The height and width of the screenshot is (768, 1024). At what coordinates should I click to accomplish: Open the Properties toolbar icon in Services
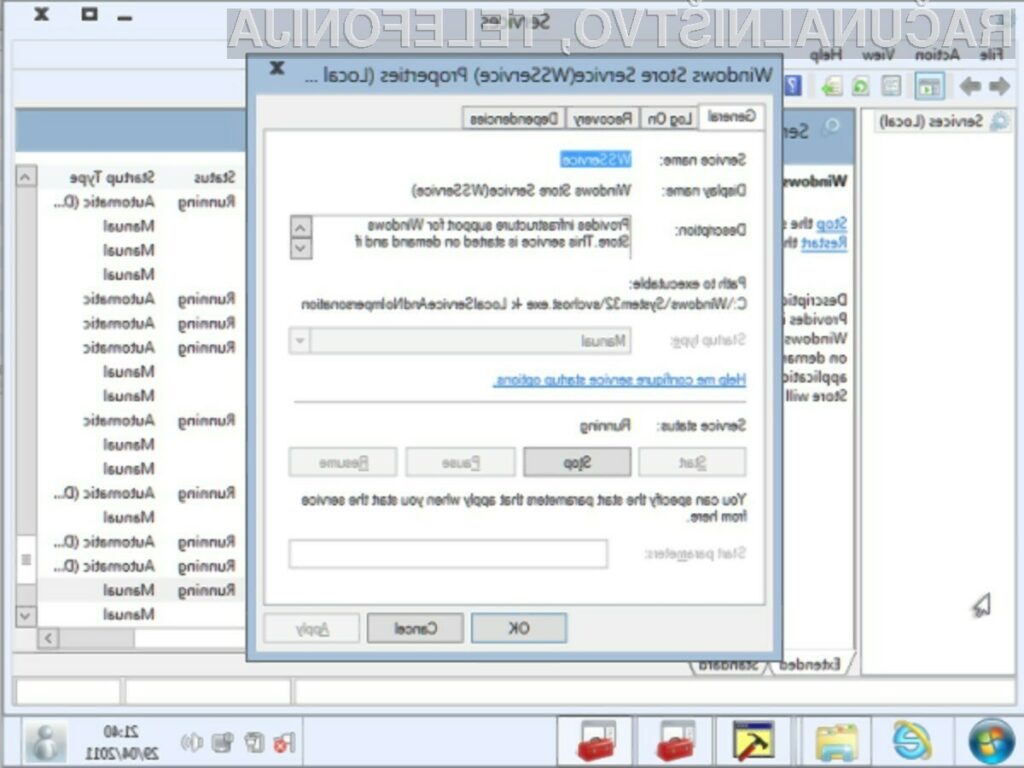[x=891, y=86]
